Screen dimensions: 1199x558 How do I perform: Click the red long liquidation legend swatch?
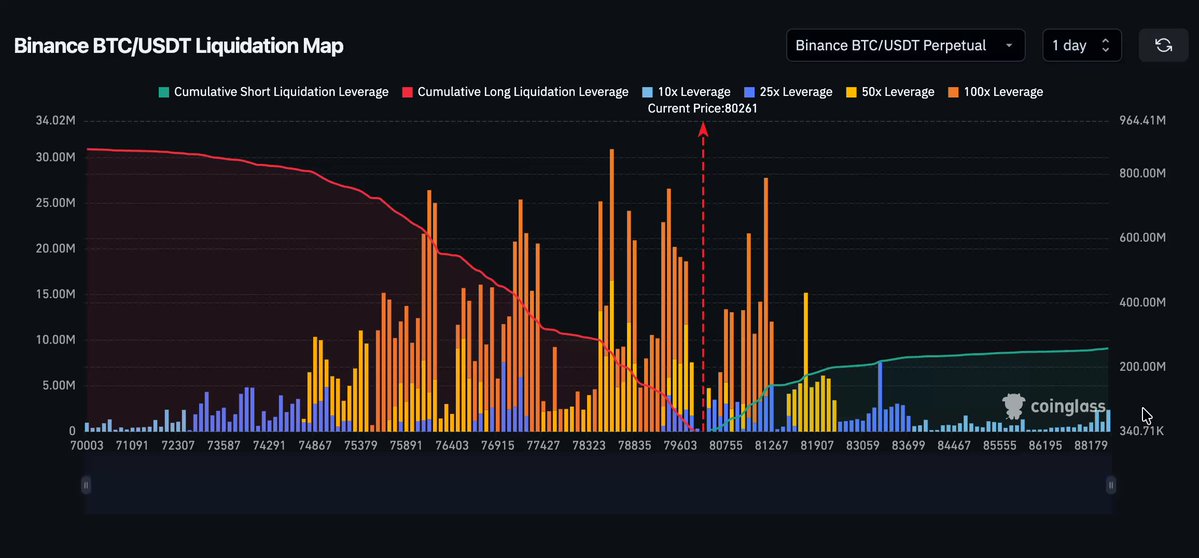(407, 92)
